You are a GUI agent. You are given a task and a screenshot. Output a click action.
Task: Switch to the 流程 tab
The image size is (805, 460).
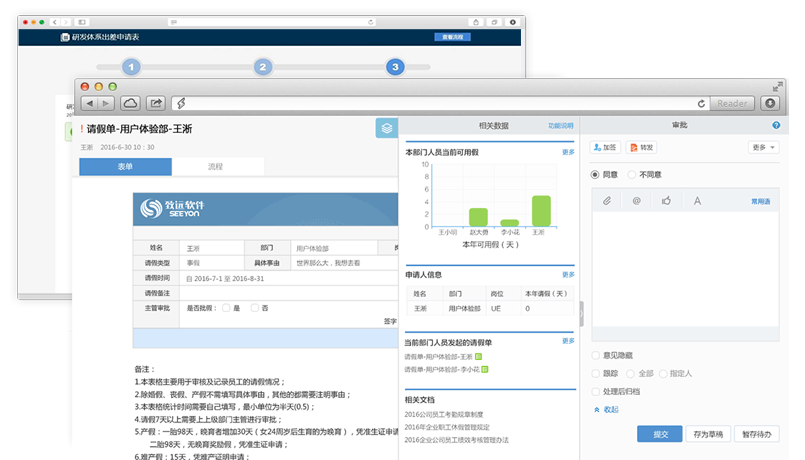215,167
